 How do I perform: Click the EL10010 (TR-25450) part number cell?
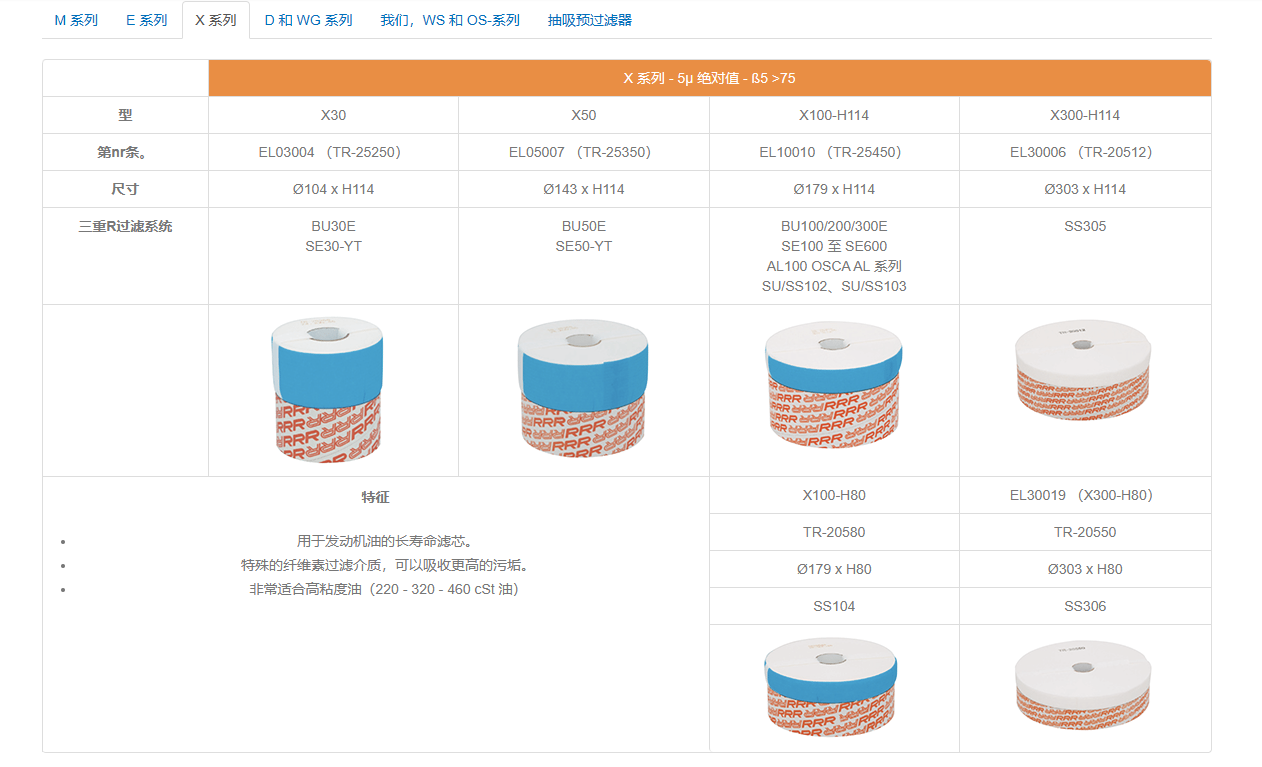(x=834, y=152)
